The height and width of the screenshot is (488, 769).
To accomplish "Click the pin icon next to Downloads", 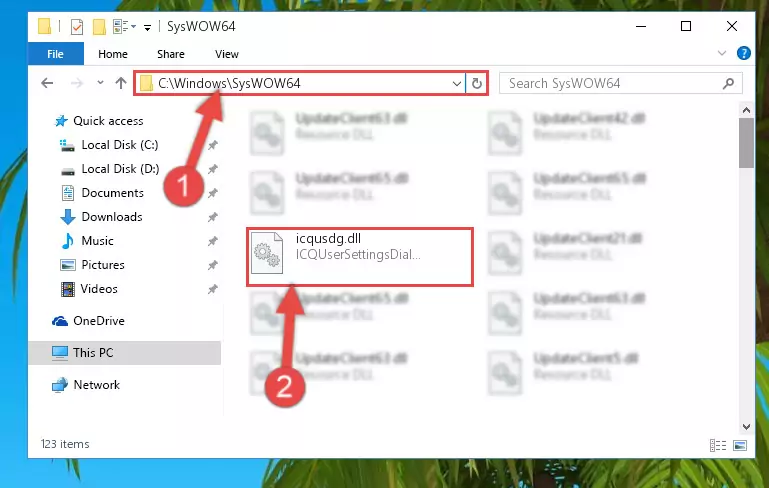I will pos(212,217).
